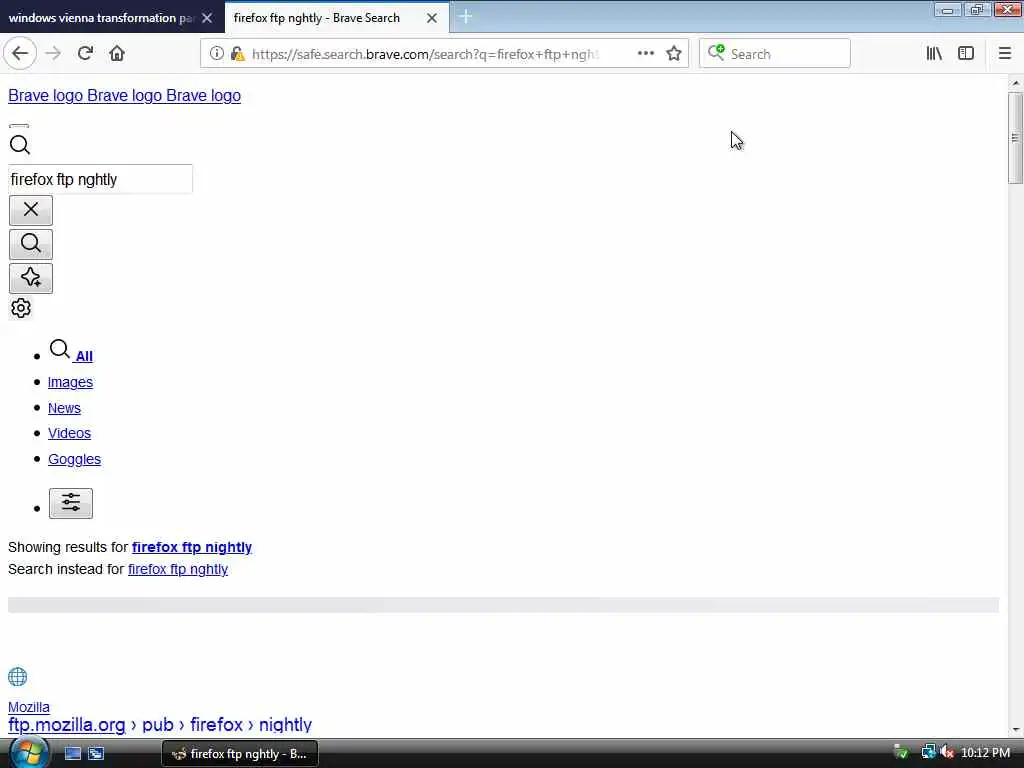Open the search filters sliders button
This screenshot has height=768, width=1024.
[71, 503]
